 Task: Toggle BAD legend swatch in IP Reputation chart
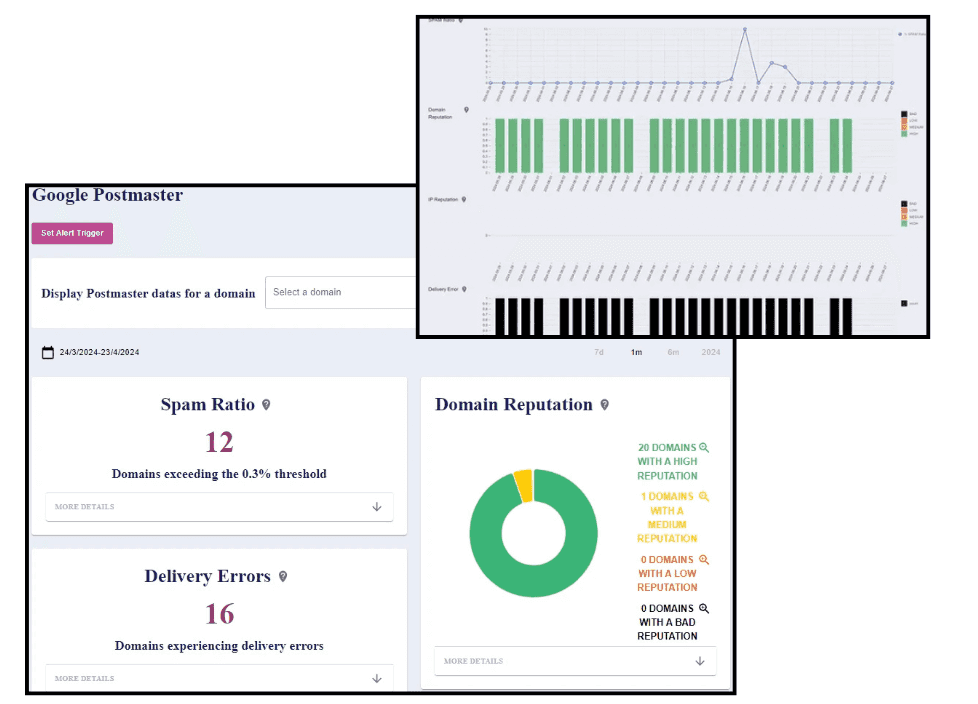(904, 204)
